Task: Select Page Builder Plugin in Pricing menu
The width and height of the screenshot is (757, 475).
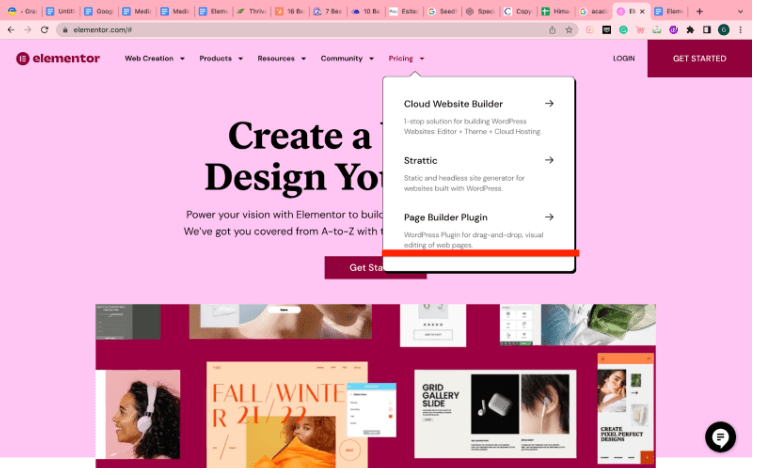Action: point(445,217)
